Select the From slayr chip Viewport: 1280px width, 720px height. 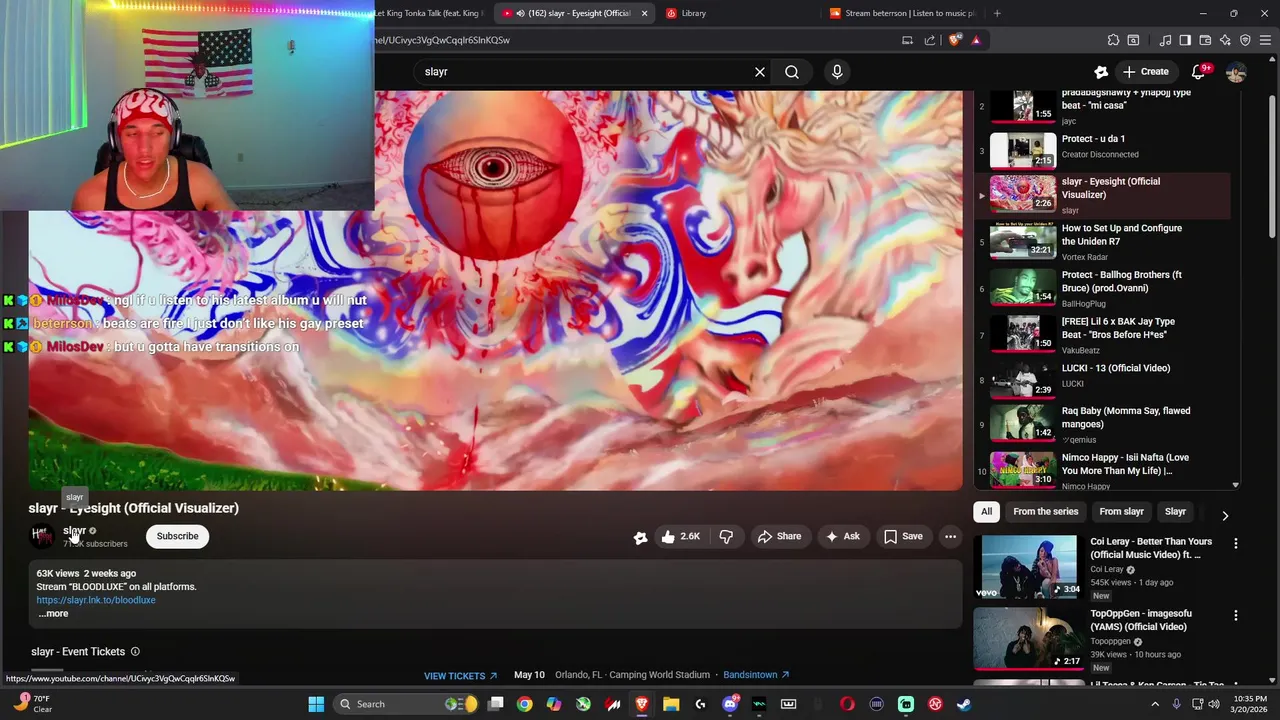pyautogui.click(x=1121, y=512)
